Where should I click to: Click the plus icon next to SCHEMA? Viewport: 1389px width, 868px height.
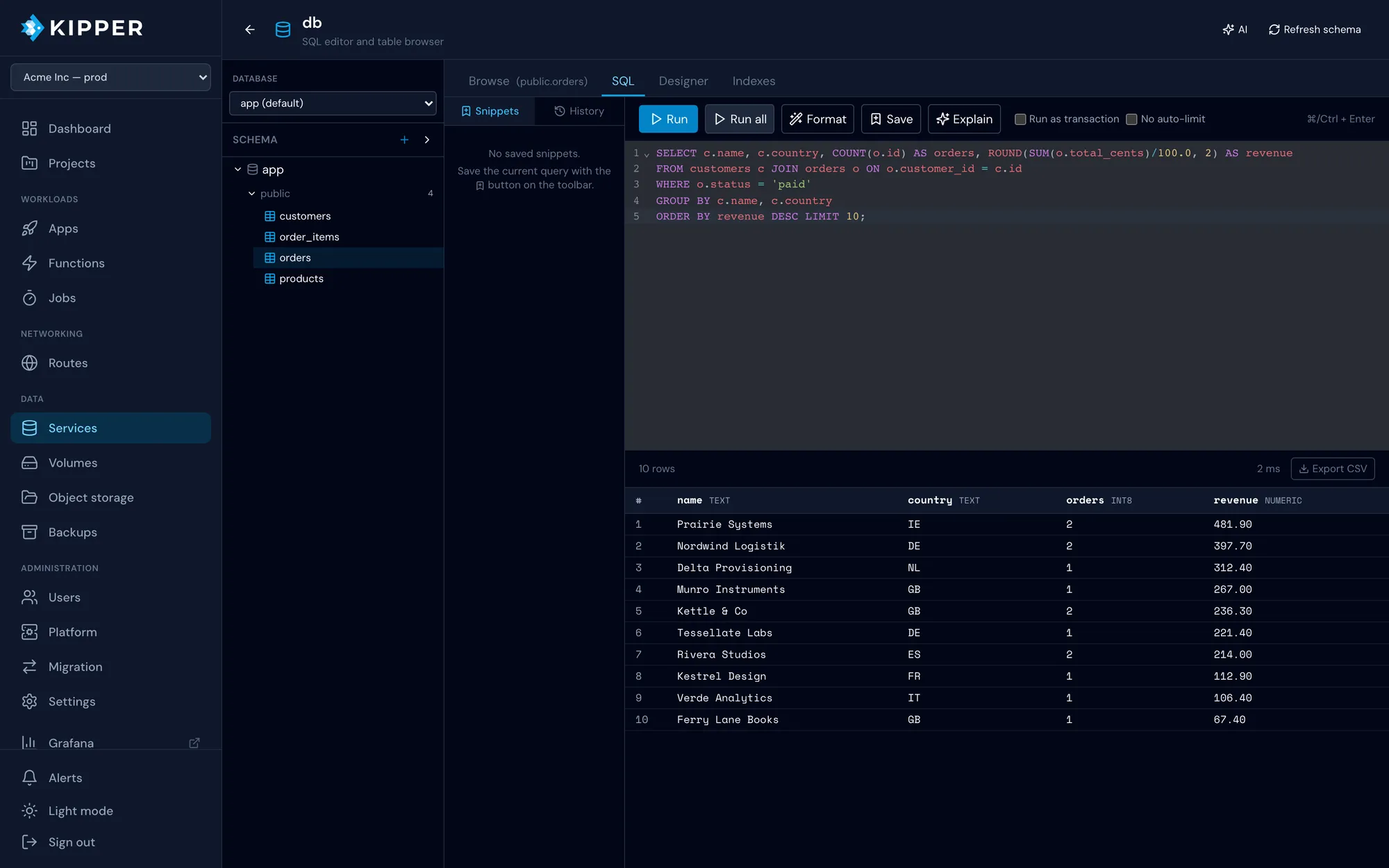(404, 140)
